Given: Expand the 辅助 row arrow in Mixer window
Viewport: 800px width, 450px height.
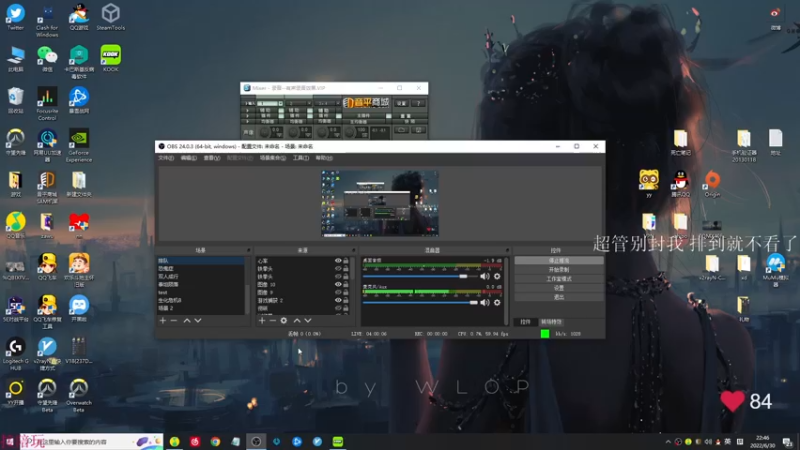Looking at the screenshot, I should click(247, 110).
